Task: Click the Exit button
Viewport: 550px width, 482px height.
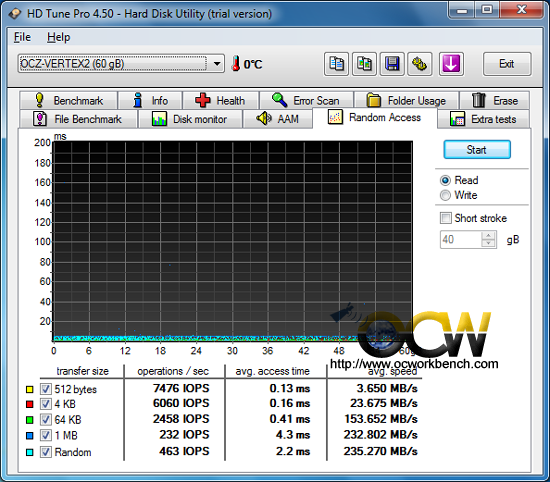Action: pyautogui.click(x=507, y=64)
